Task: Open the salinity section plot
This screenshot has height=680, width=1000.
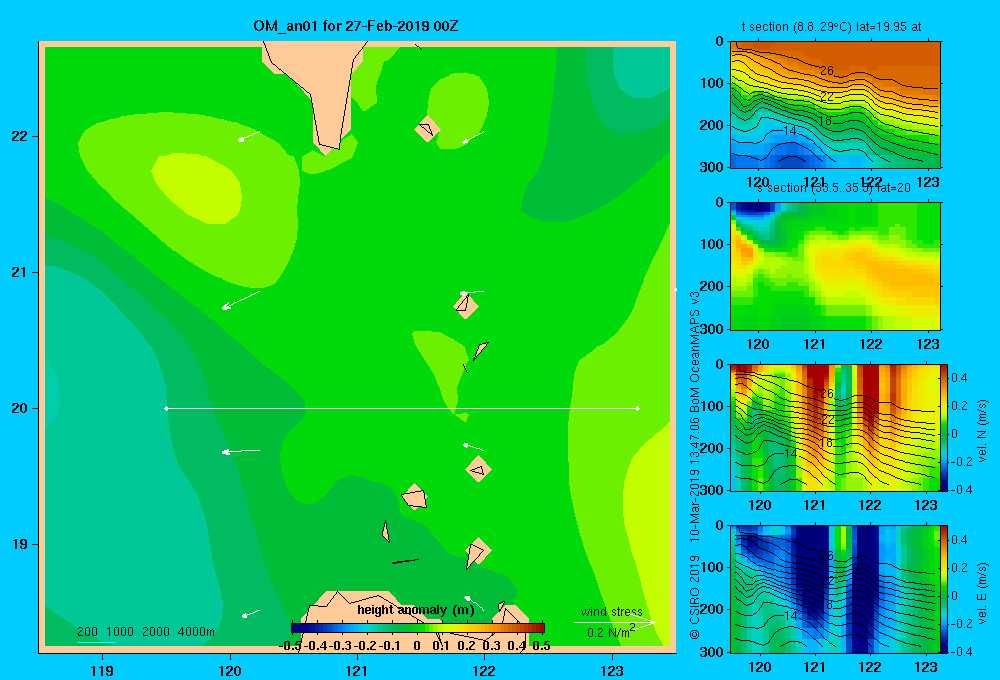Action: (x=835, y=266)
